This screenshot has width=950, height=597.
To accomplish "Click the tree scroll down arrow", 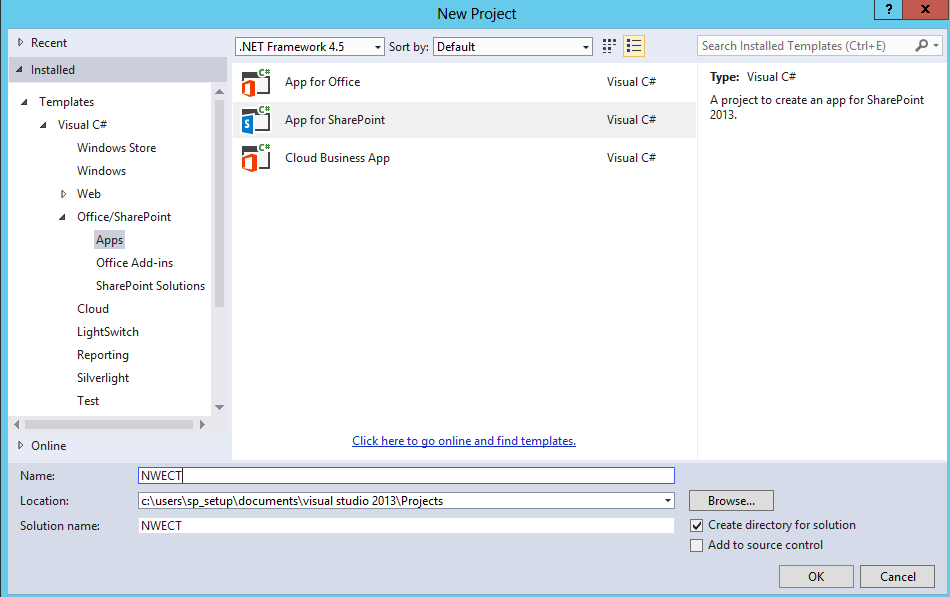I will (x=219, y=407).
